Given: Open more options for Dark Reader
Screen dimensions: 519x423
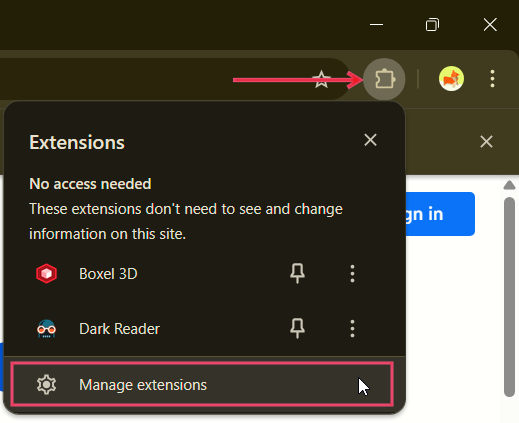Looking at the screenshot, I should 352,329.
